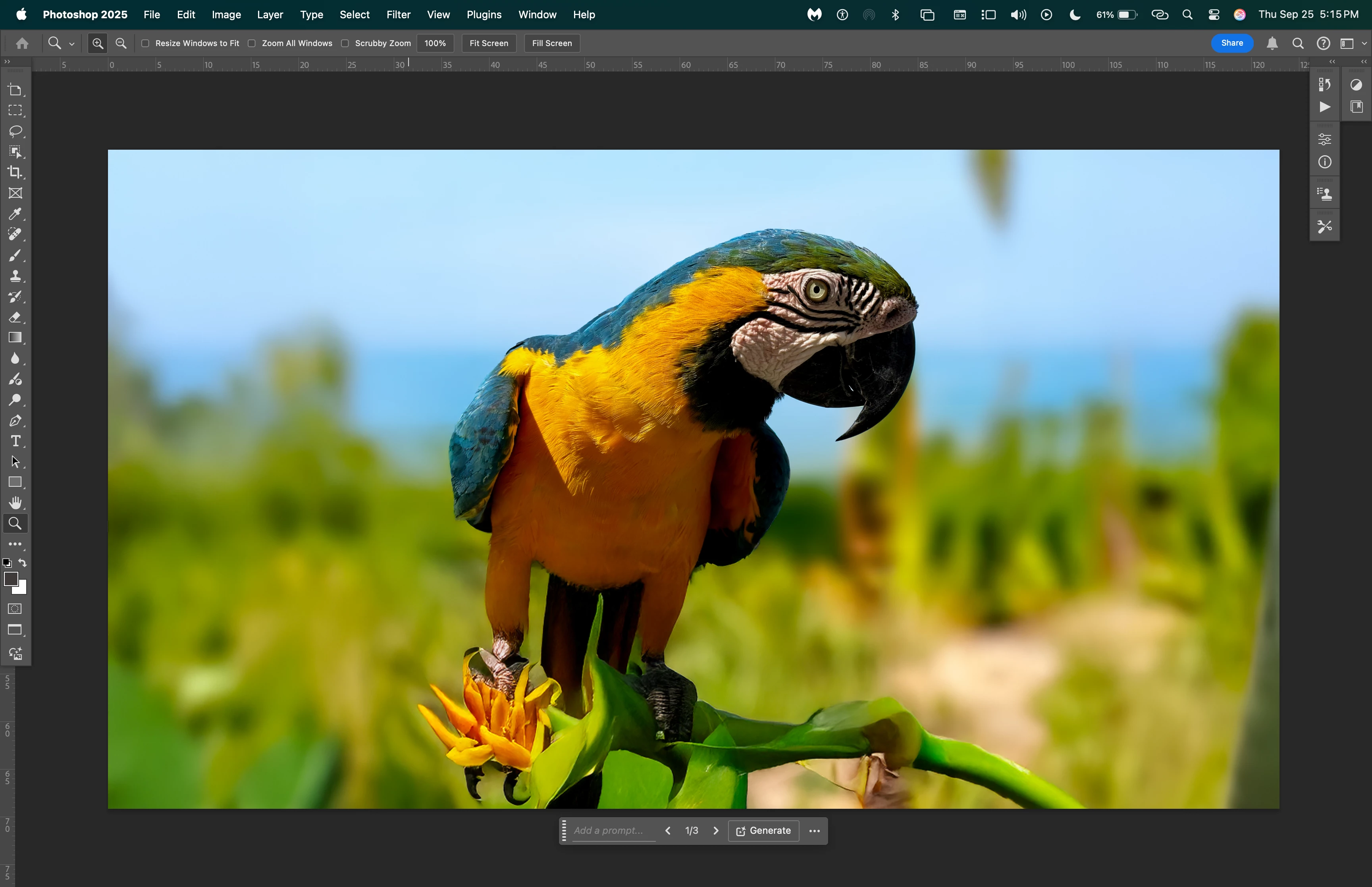The width and height of the screenshot is (1372, 887).
Task: Expand the workspace switcher dropdown
Action: click(x=1364, y=43)
